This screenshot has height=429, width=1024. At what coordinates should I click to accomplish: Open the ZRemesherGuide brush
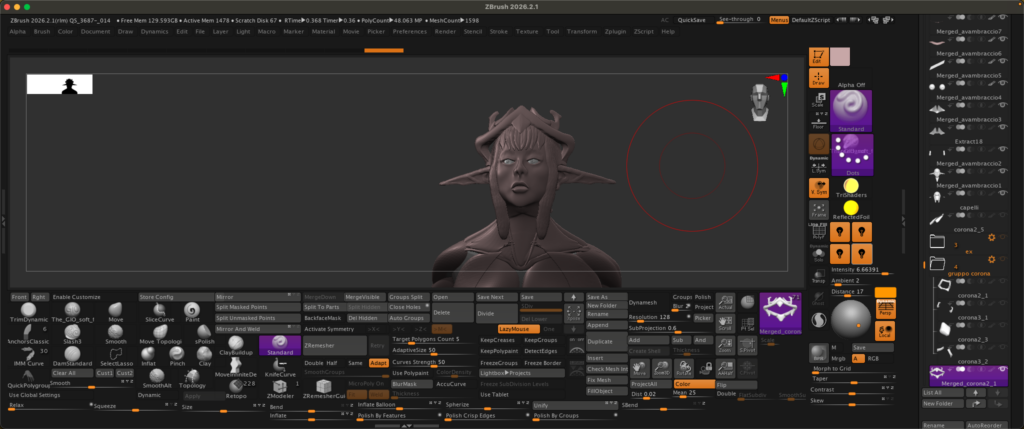324,389
